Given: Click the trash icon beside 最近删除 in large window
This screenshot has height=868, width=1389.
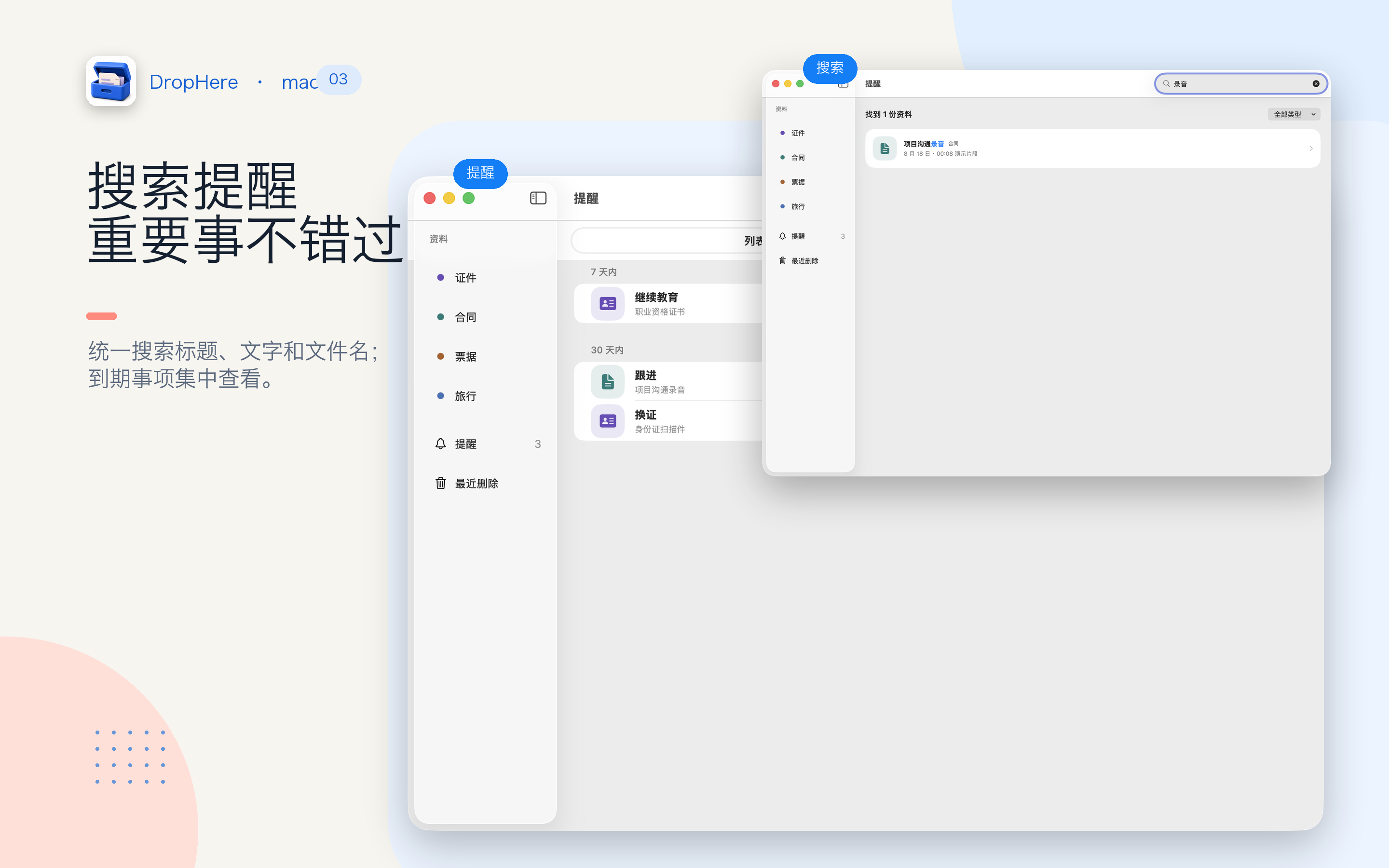Looking at the screenshot, I should pos(440,483).
